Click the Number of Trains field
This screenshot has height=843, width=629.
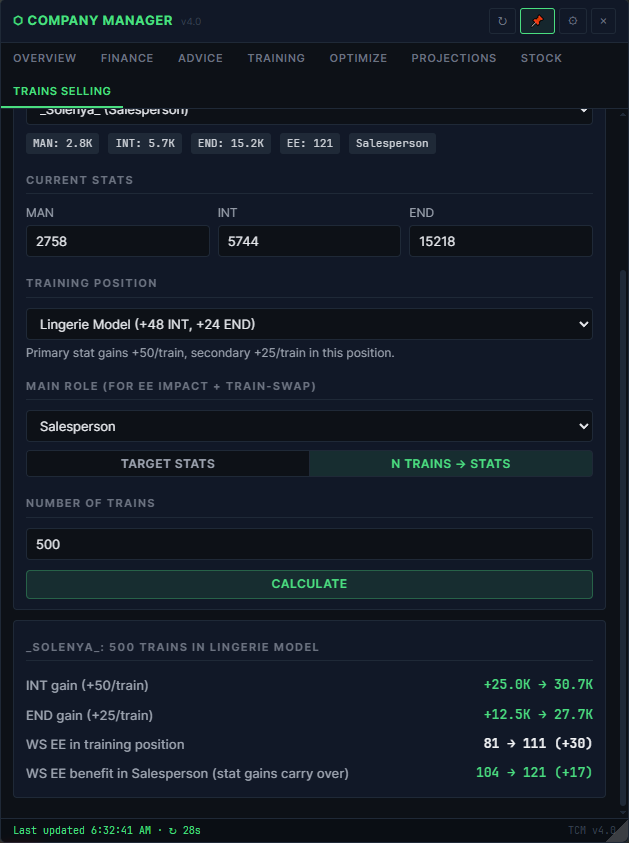309,544
